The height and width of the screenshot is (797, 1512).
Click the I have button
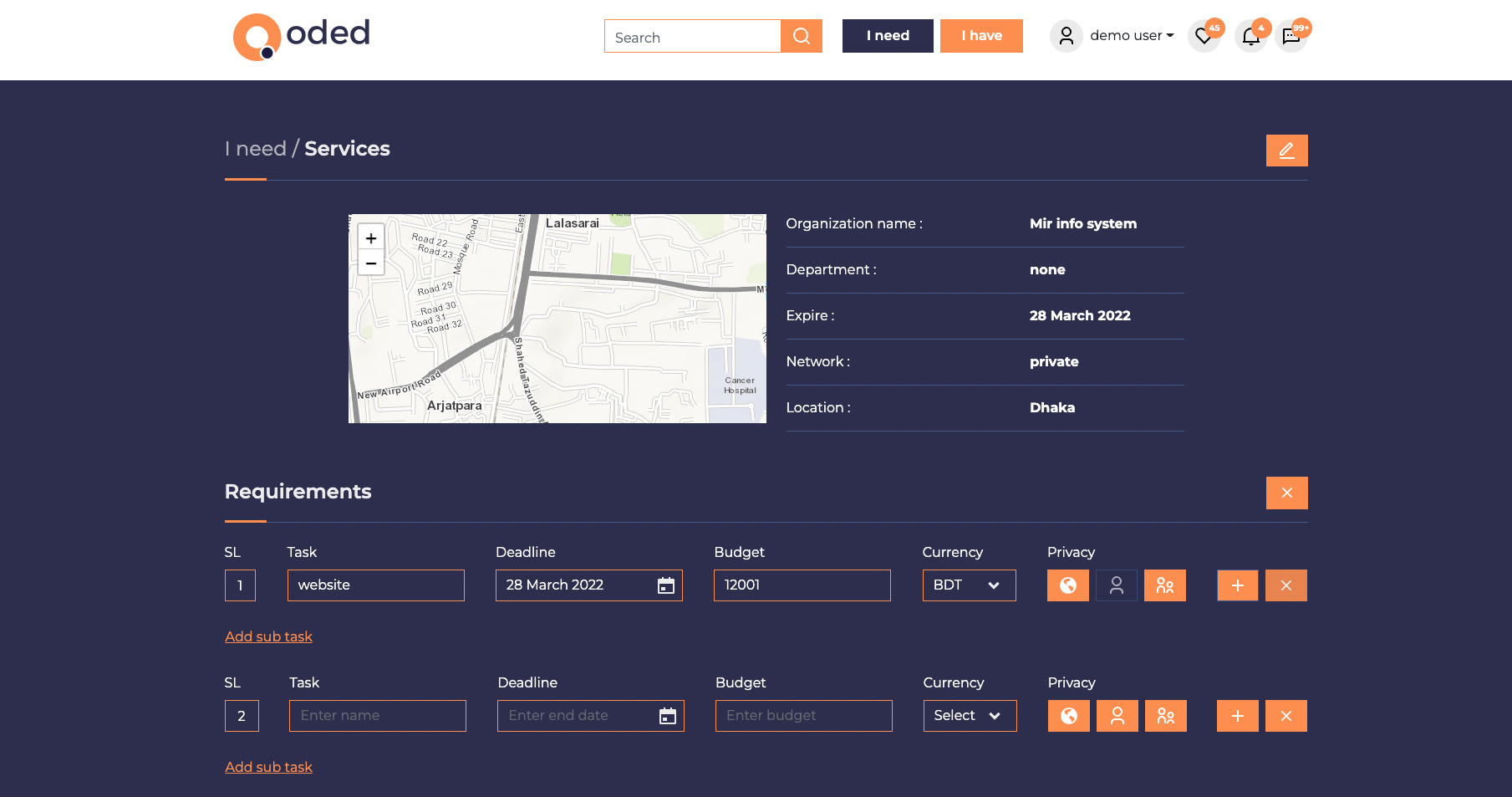tap(981, 36)
